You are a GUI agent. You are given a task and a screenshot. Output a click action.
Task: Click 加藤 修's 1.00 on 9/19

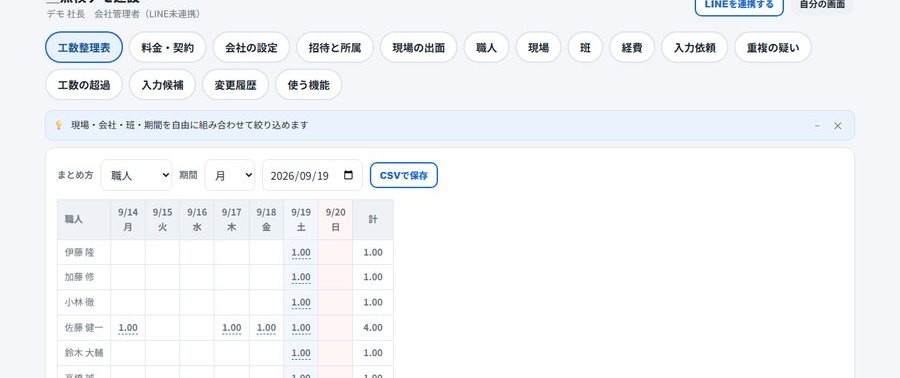point(301,278)
